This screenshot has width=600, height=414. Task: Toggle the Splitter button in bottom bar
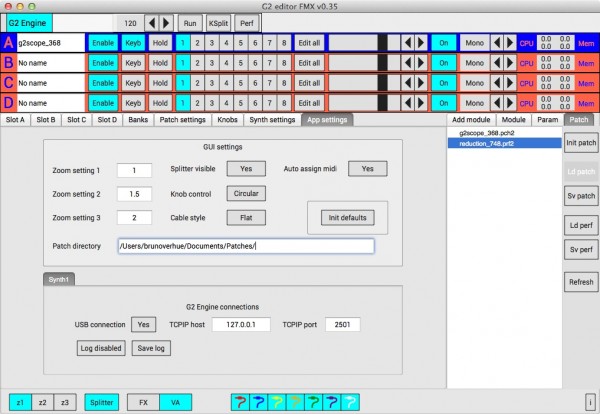click(x=101, y=402)
